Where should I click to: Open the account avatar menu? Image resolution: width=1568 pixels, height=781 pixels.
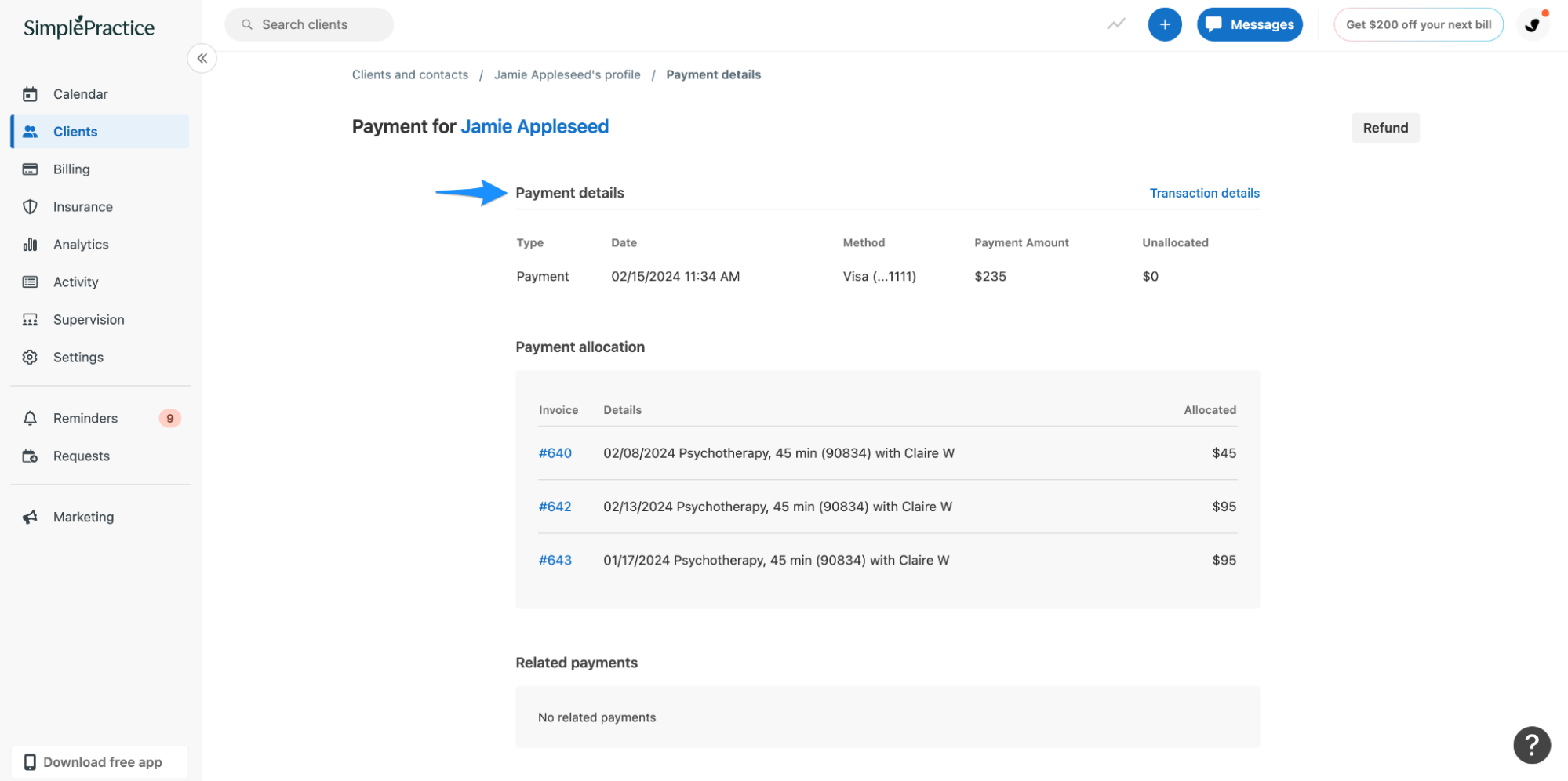point(1533,25)
